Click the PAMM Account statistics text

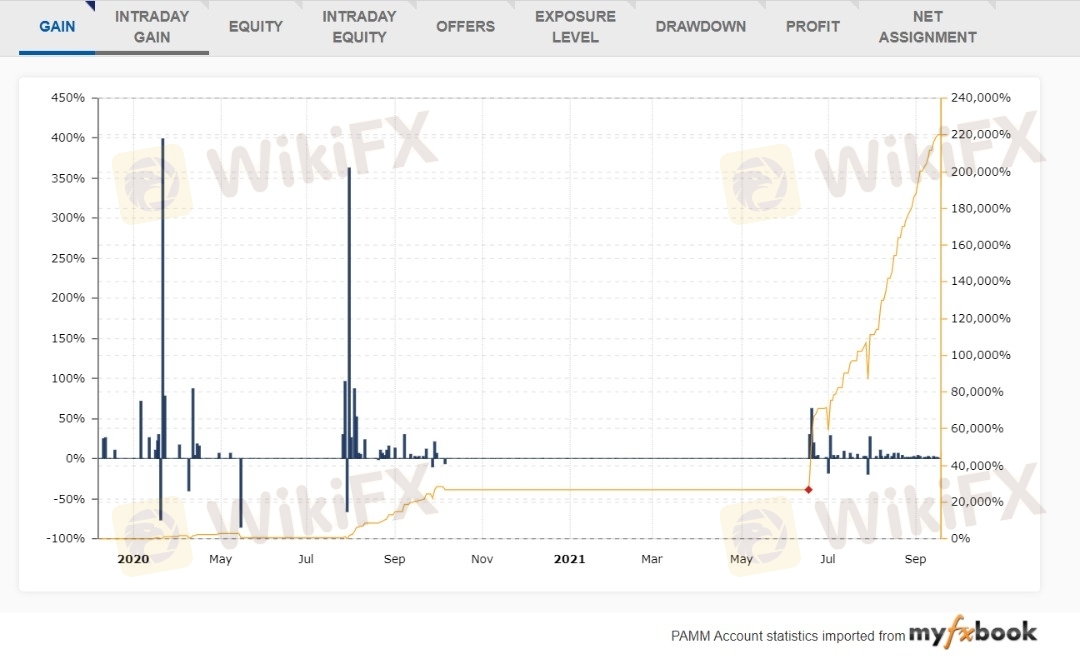pos(787,636)
